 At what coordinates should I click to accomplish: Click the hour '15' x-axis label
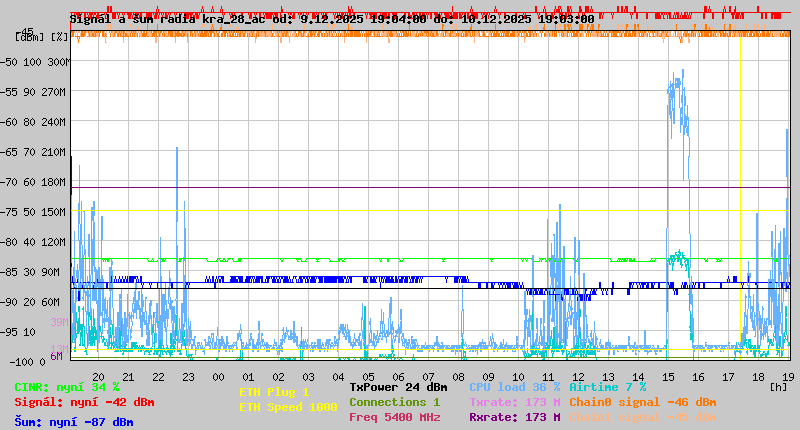[x=668, y=377]
